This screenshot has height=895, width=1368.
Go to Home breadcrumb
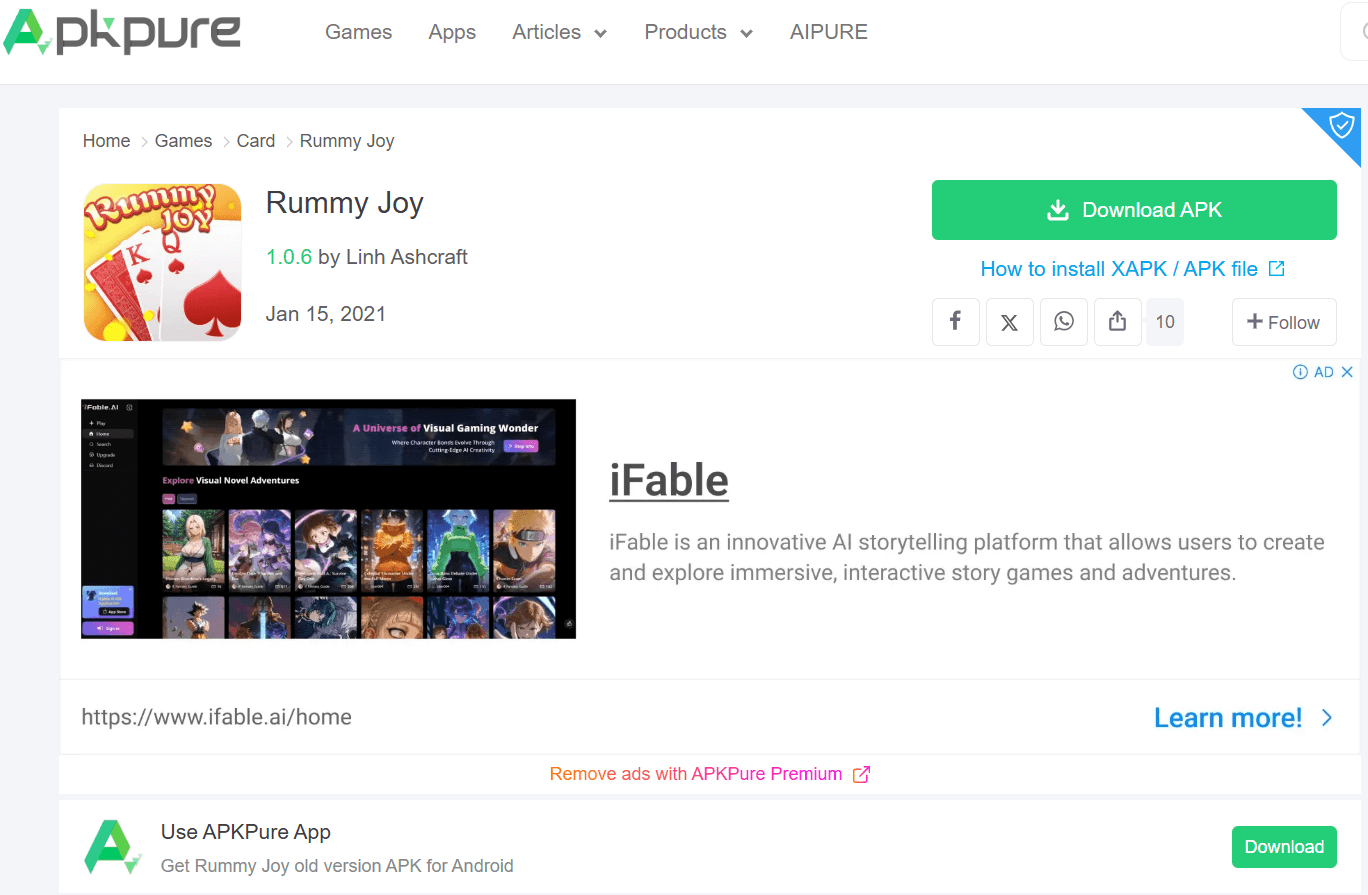point(106,141)
